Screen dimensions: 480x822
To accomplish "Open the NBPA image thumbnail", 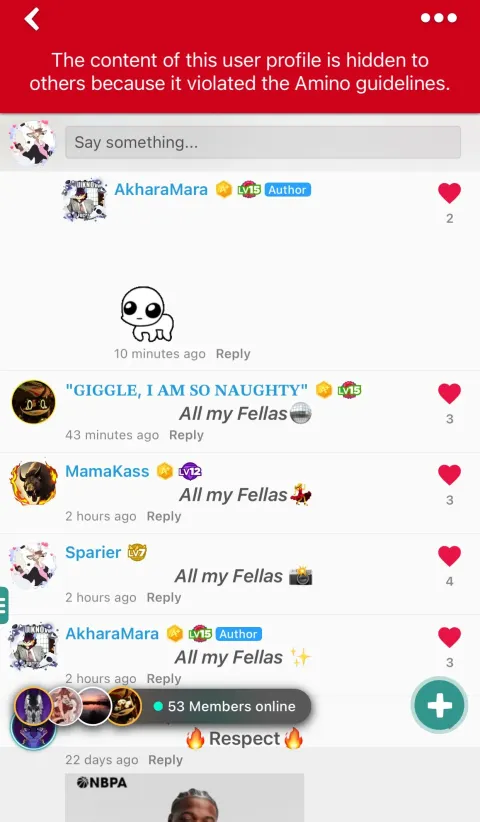I will click(x=184, y=797).
